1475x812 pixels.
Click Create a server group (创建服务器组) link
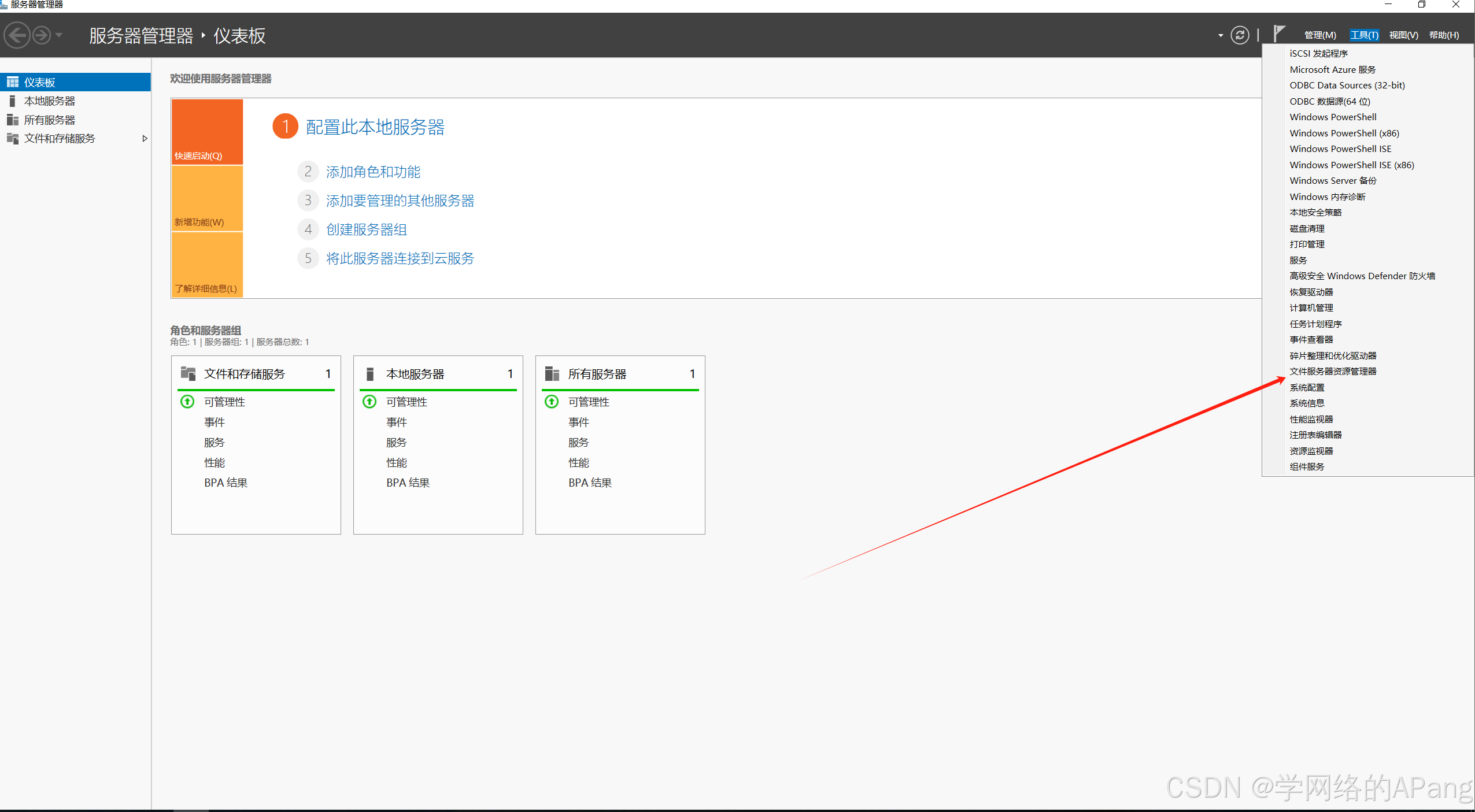[367, 229]
